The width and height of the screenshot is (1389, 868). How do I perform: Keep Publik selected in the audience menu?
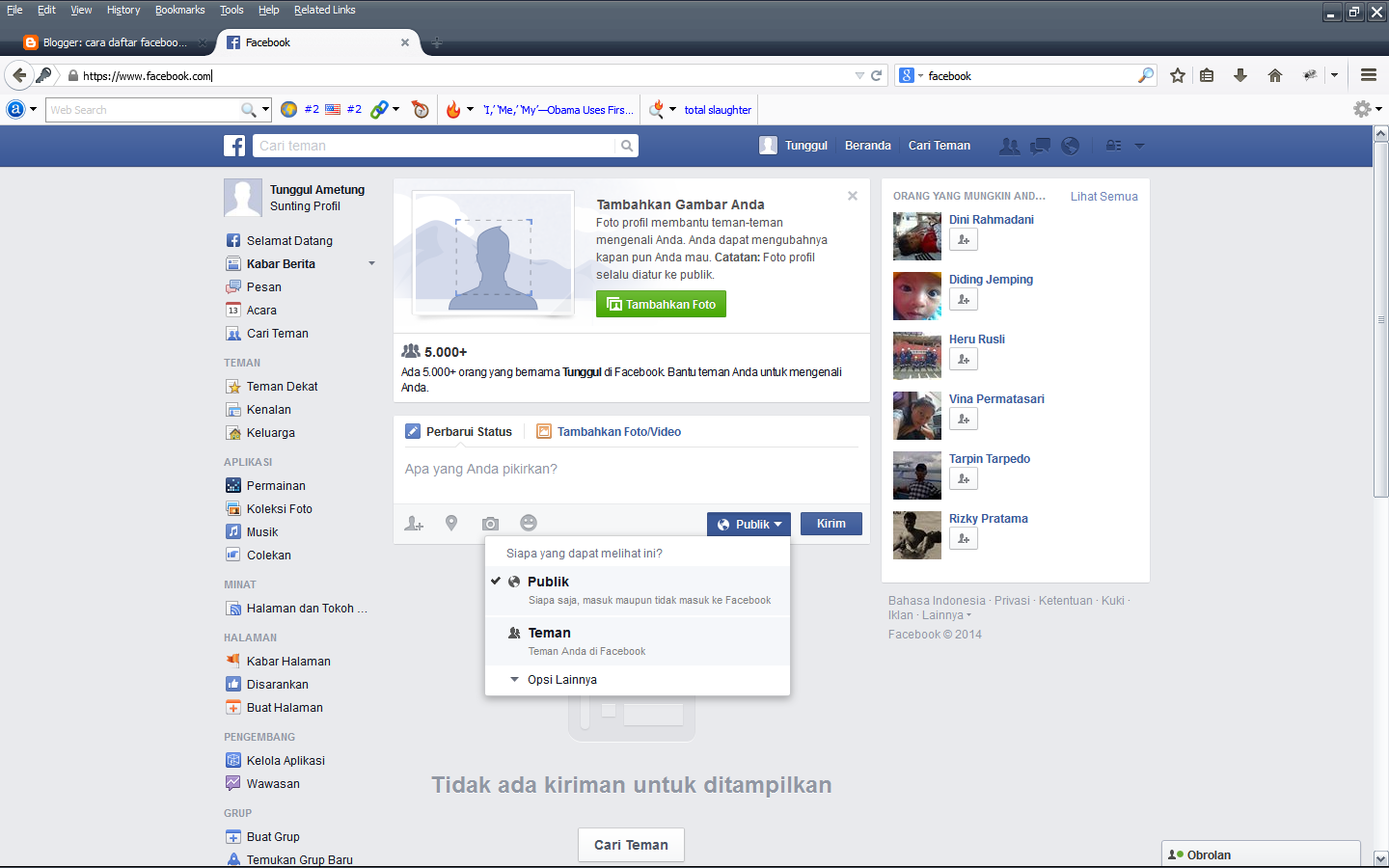pyautogui.click(x=547, y=581)
